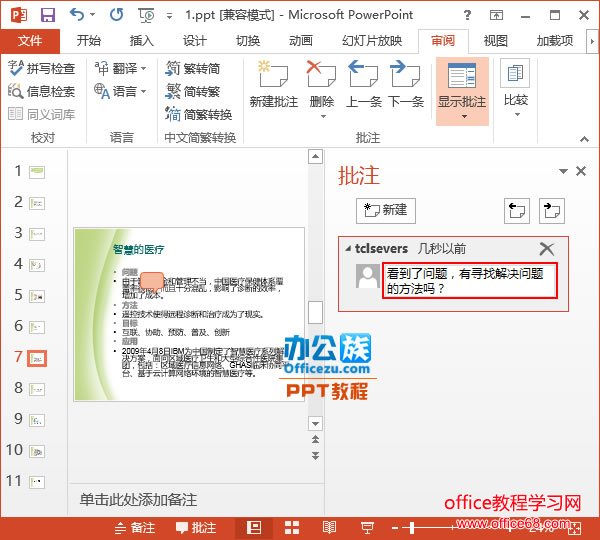Select slide 8 thumbnail

(x=37, y=390)
